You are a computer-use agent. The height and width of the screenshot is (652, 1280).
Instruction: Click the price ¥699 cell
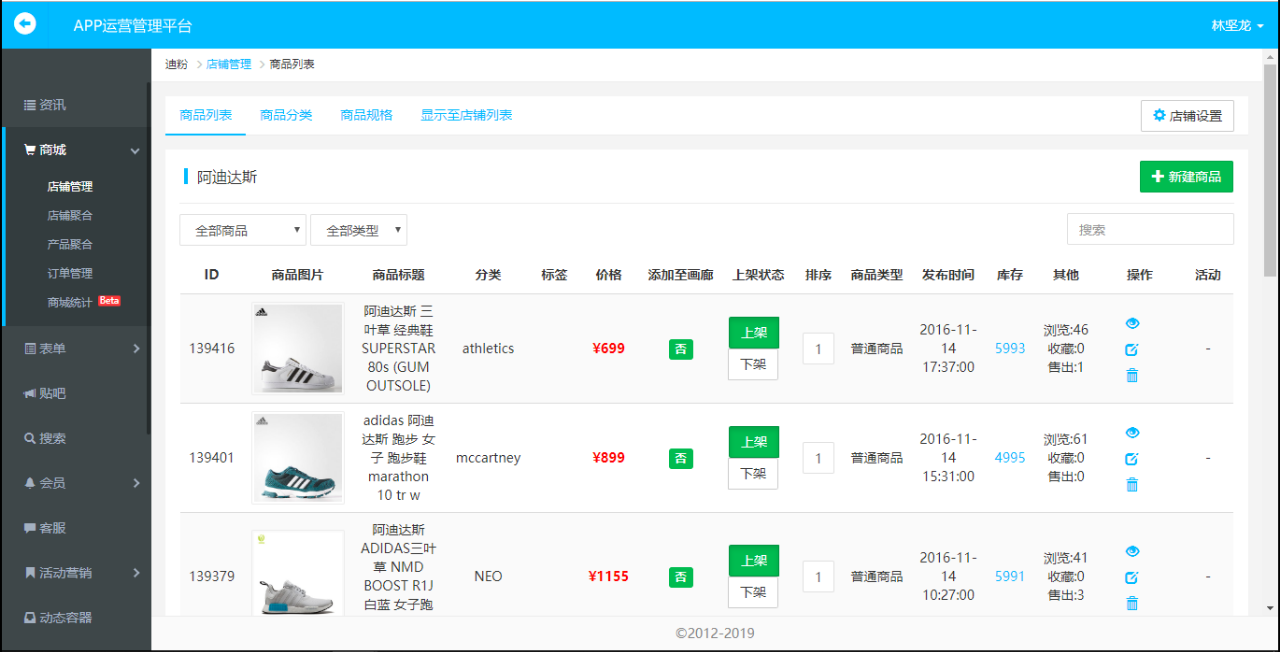[608, 349]
